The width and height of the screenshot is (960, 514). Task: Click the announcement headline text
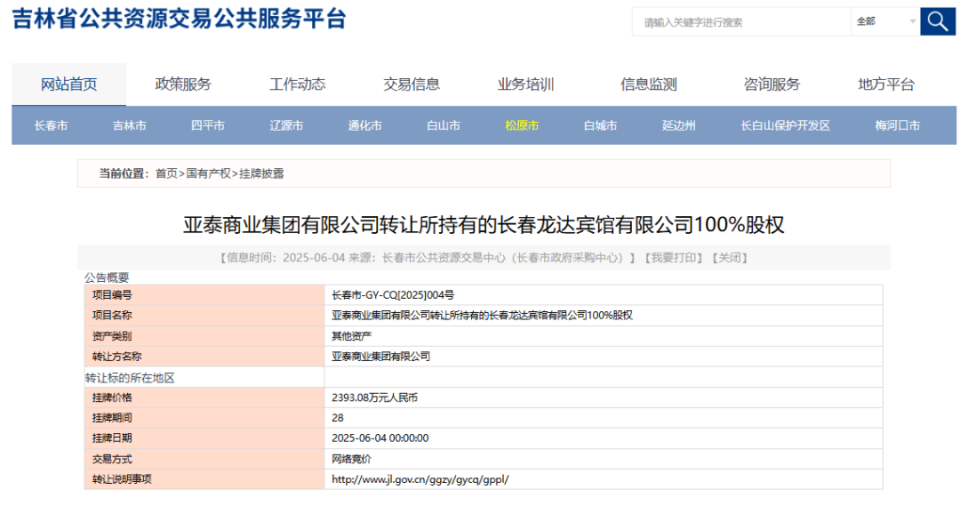(484, 225)
